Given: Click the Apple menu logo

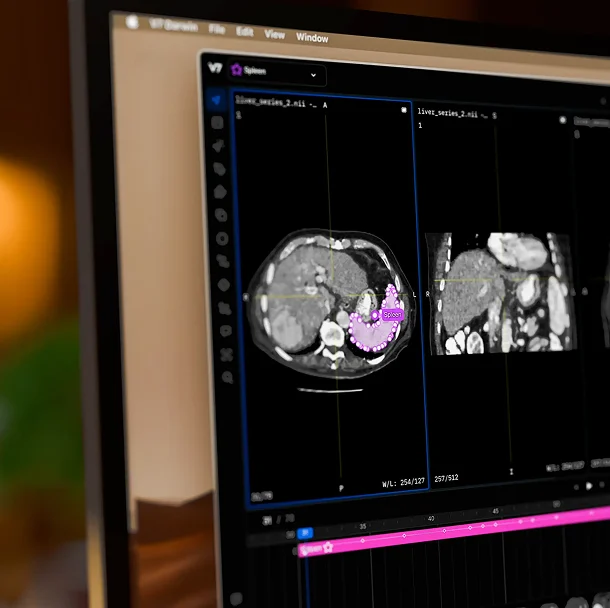Looking at the screenshot, I should coord(131,21).
